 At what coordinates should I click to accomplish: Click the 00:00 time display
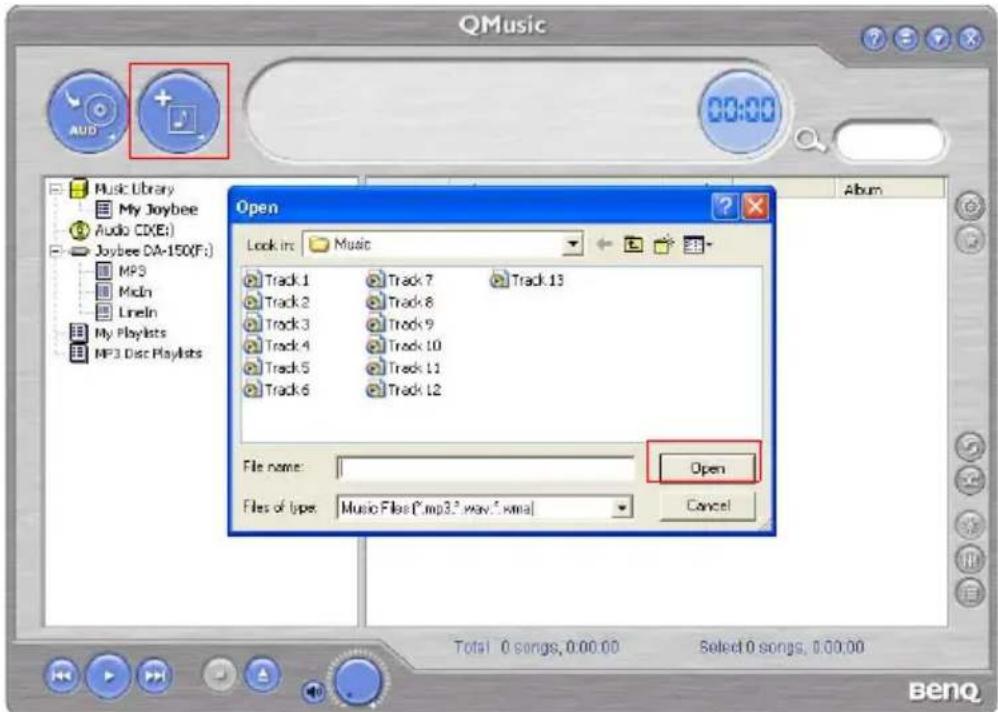pyautogui.click(x=741, y=109)
